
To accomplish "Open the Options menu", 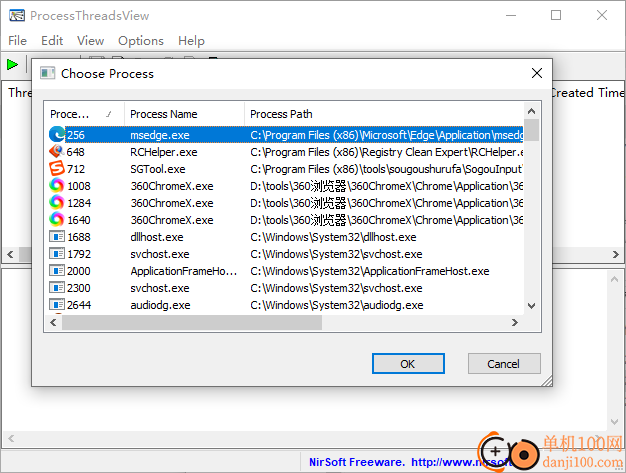I will [x=141, y=41].
